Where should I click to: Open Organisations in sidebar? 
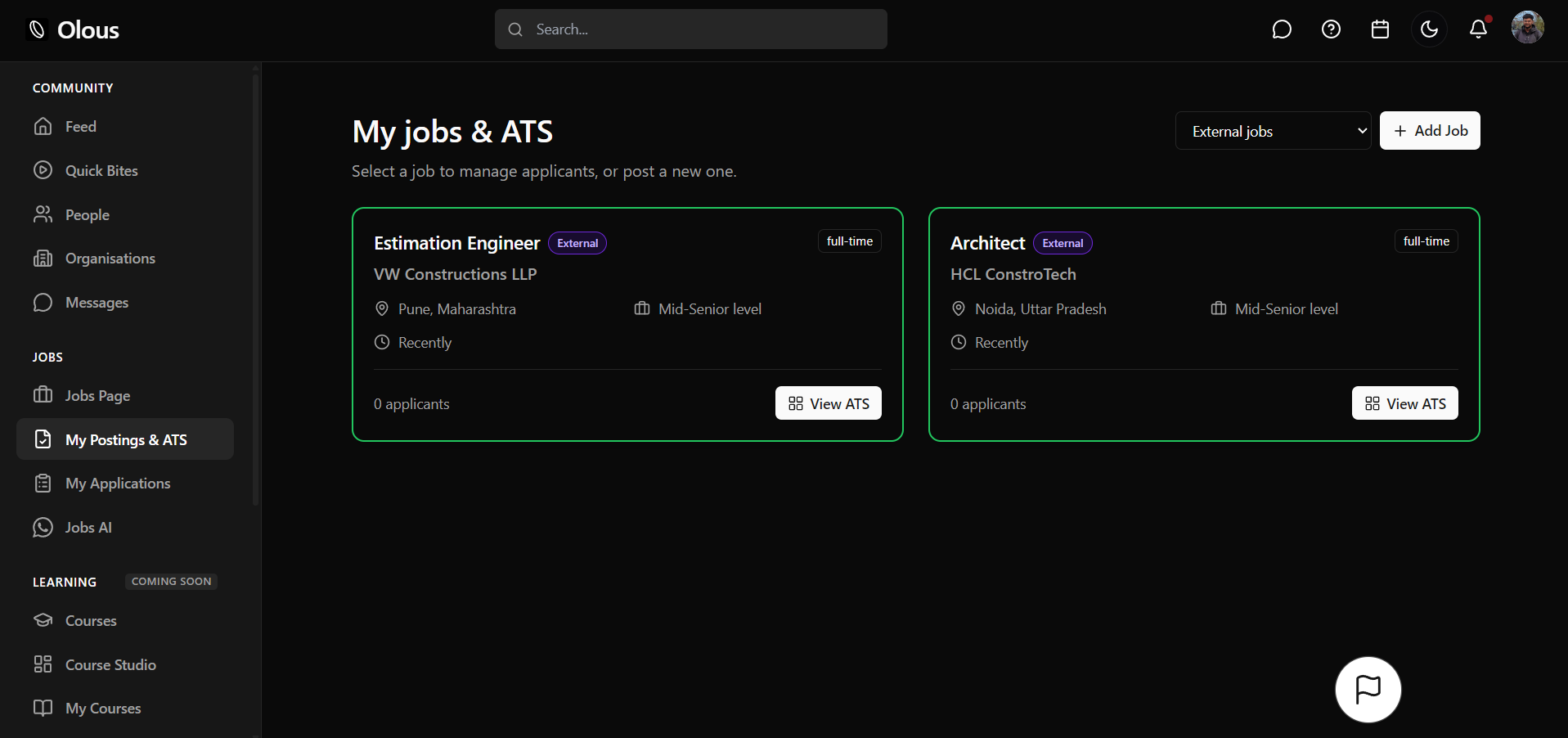(x=125, y=259)
